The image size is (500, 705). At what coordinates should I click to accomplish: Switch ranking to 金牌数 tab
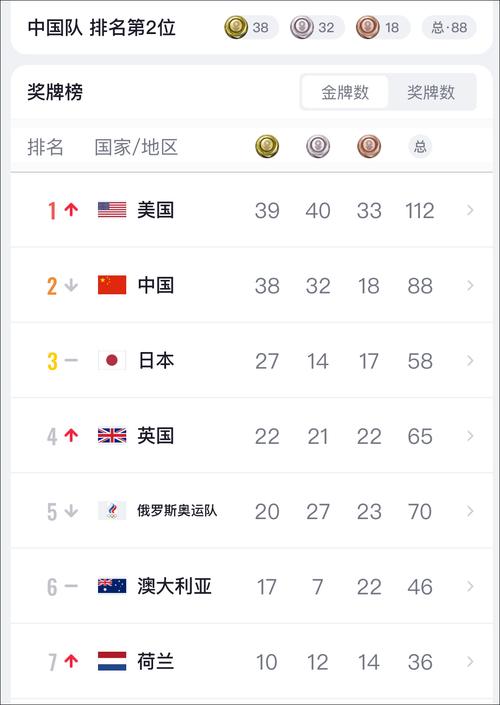[345, 92]
